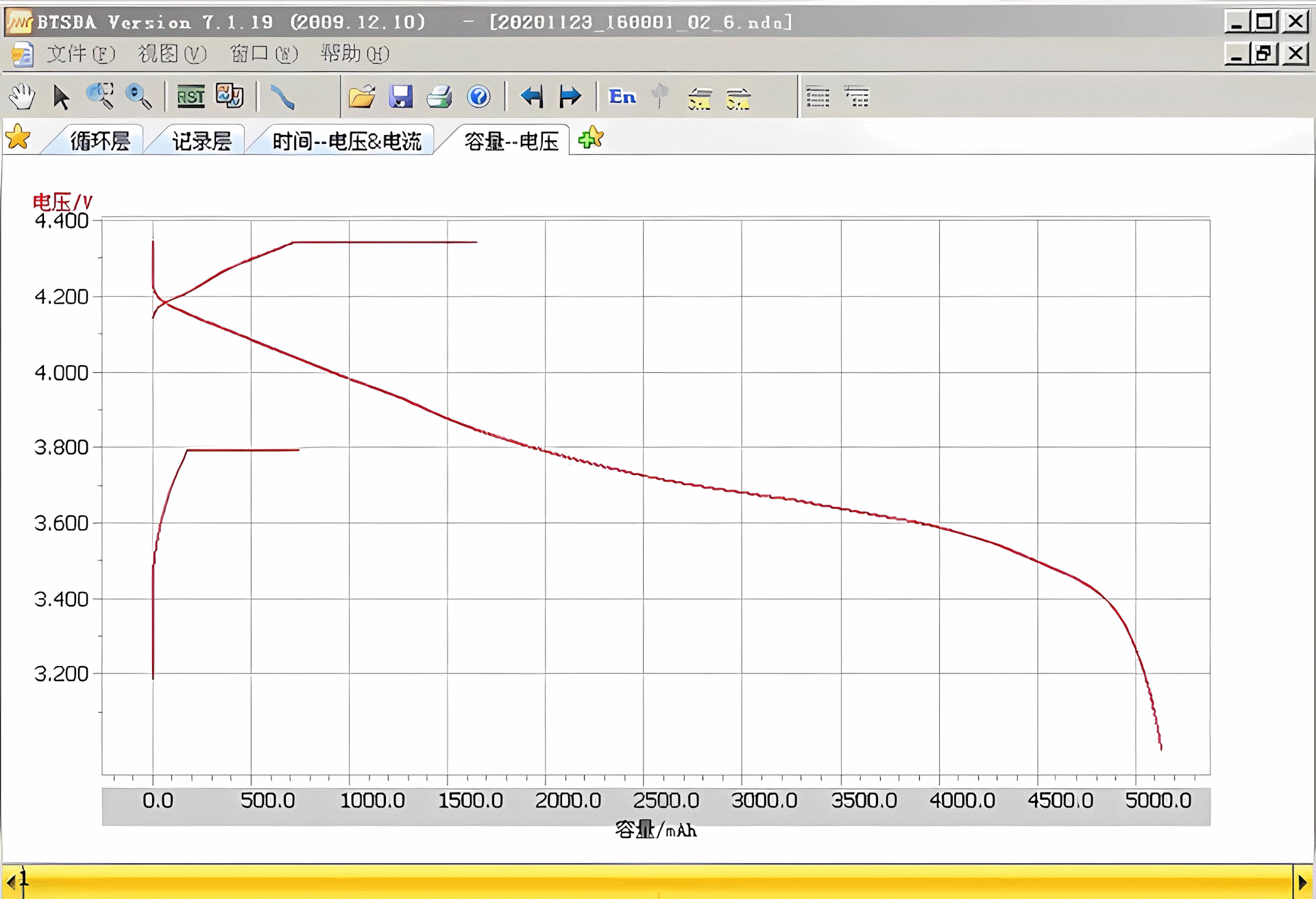Switch language with the En icon

(x=622, y=97)
